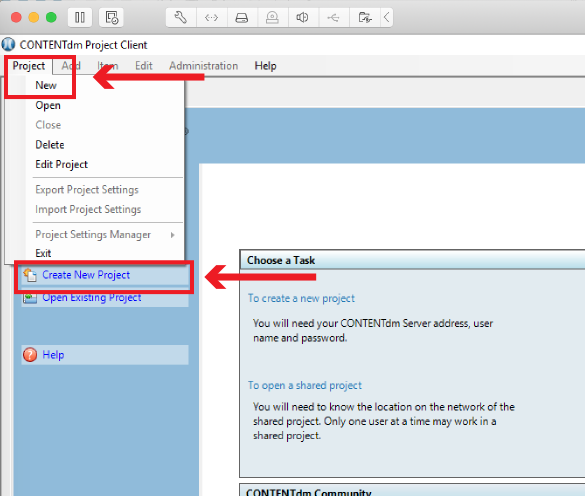Take a VM snapshot
The width and height of the screenshot is (585, 496).
click(x=111, y=17)
